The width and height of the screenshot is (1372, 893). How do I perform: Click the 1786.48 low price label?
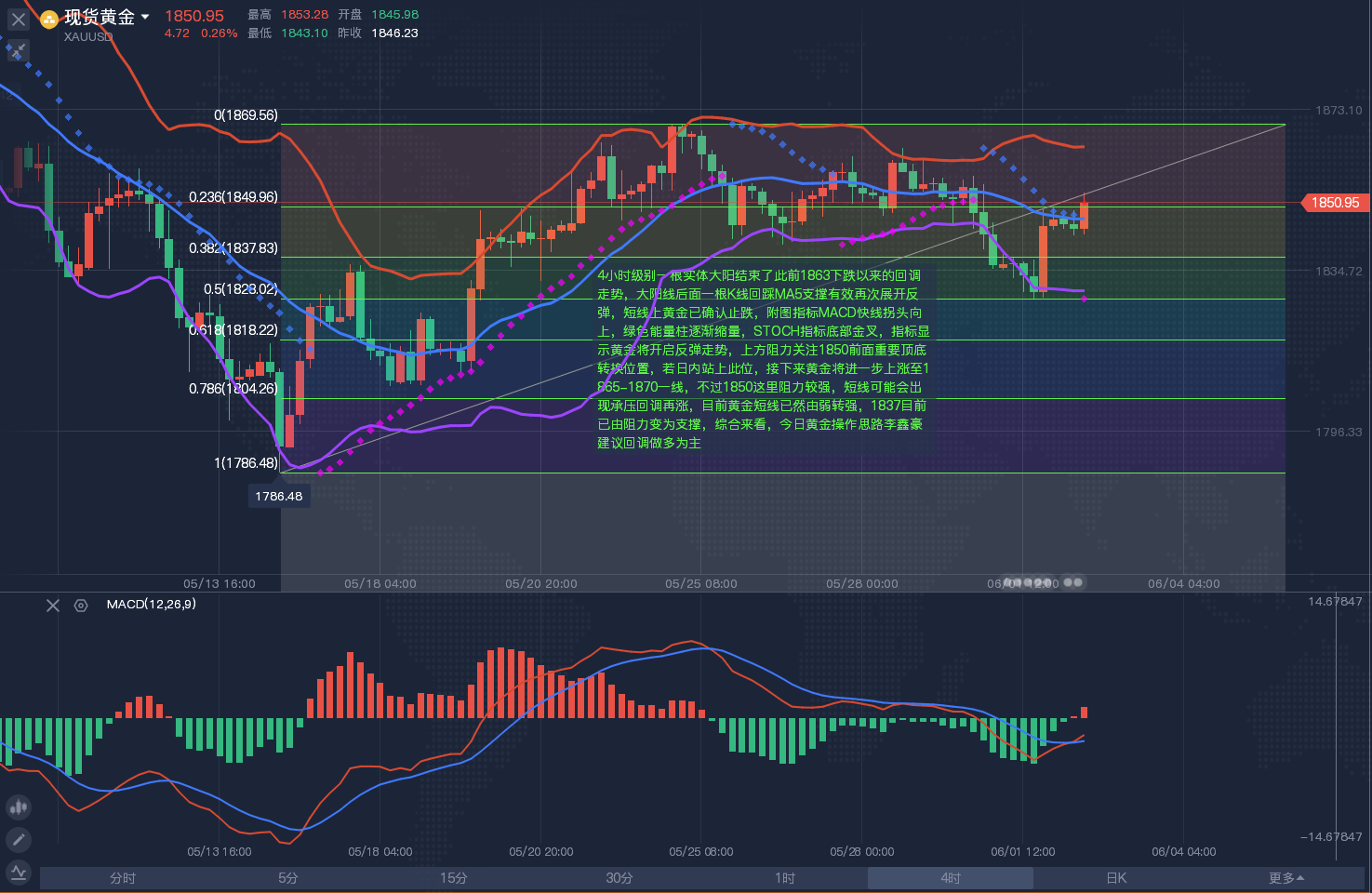click(x=279, y=497)
